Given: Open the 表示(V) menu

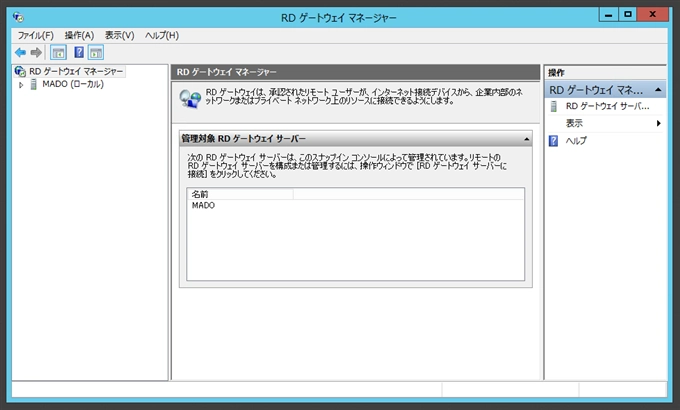Looking at the screenshot, I should [120, 35].
